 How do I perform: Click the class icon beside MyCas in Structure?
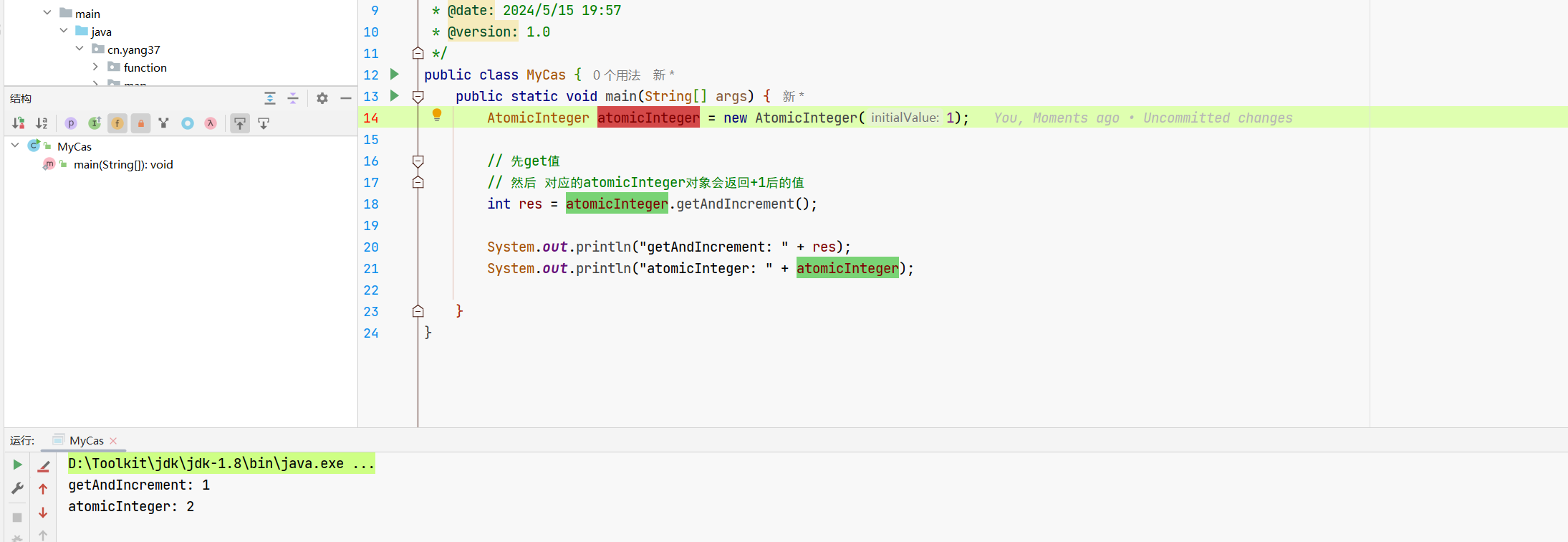(x=34, y=146)
